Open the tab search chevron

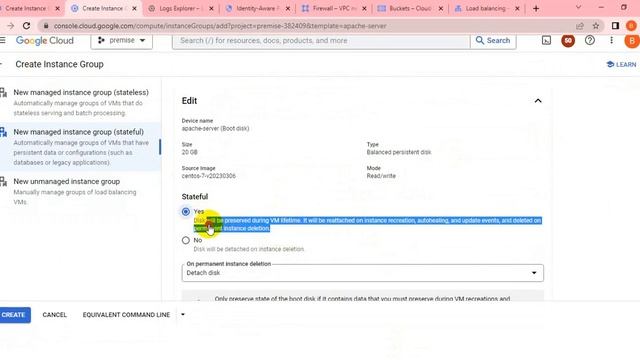pos(578,7)
